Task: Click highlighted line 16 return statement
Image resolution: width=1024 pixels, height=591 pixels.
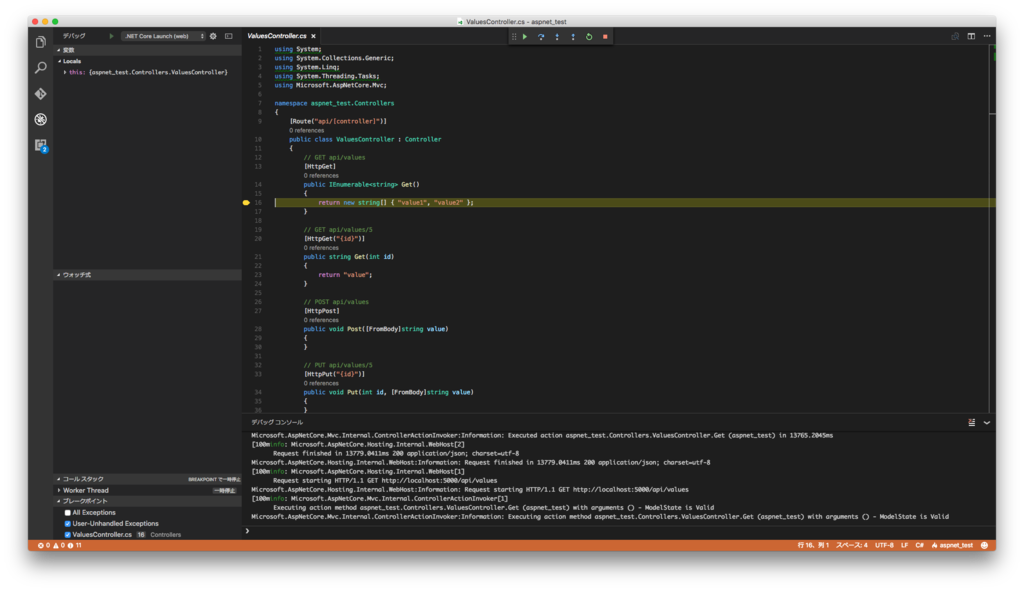Action: [396, 202]
